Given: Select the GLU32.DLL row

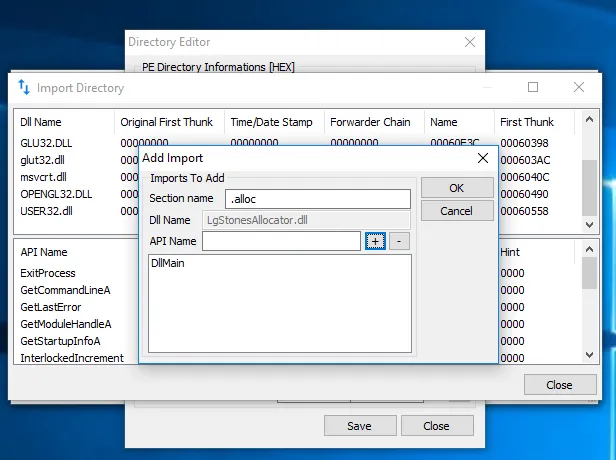Looking at the screenshot, I should point(46,143).
